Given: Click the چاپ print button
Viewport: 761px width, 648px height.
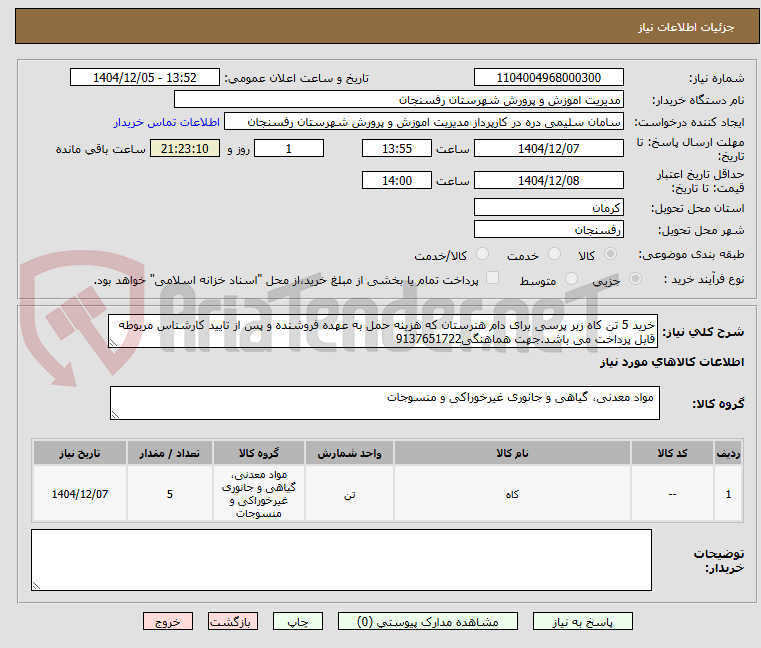Looking at the screenshot, I should (x=298, y=621).
